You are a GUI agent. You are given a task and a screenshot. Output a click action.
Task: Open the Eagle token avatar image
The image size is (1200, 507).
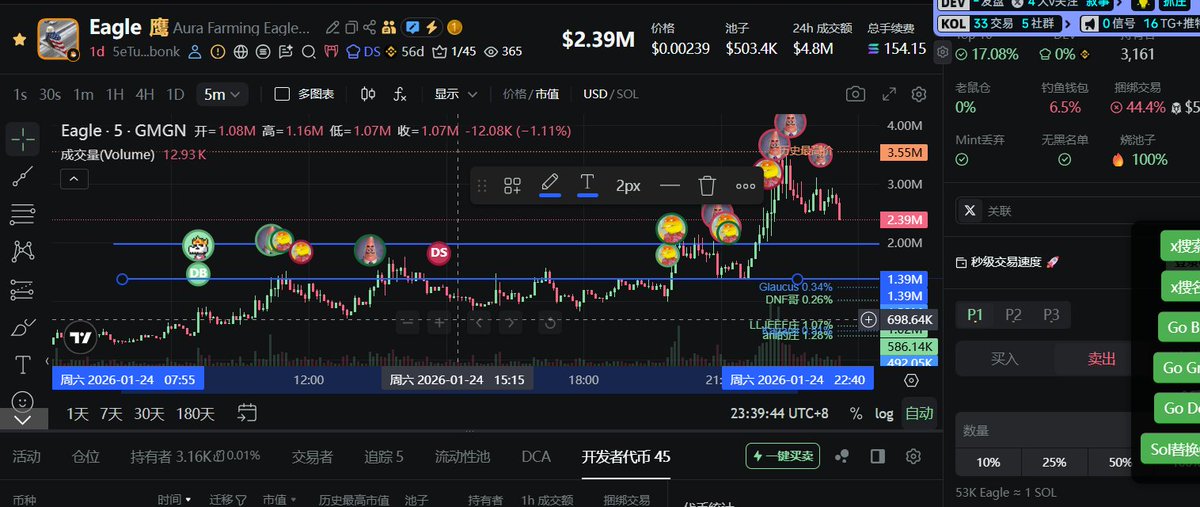click(59, 39)
